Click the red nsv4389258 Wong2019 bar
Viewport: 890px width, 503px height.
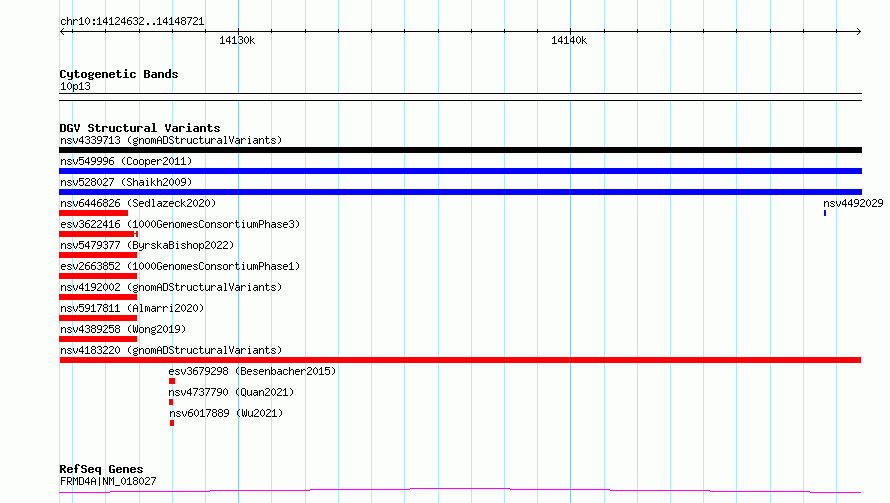tap(98, 339)
